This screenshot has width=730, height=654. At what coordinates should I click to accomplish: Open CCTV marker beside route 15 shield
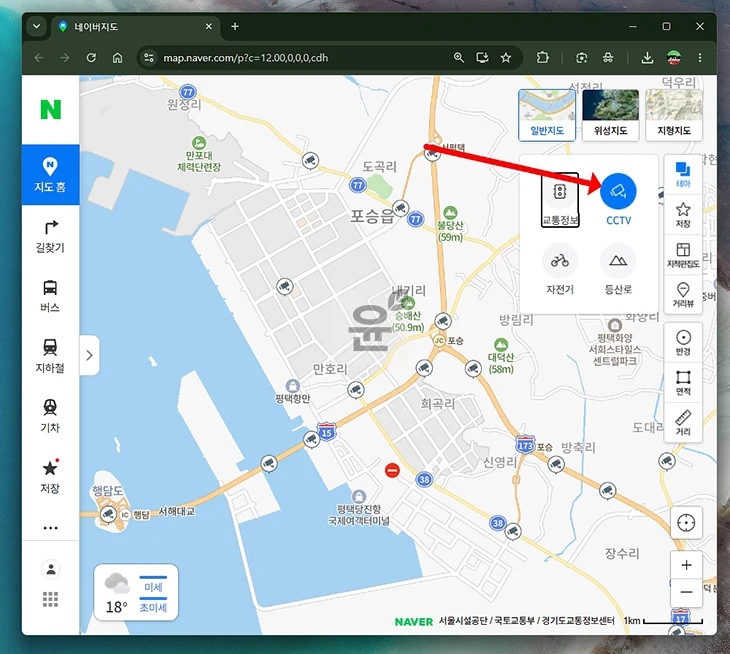(311, 439)
